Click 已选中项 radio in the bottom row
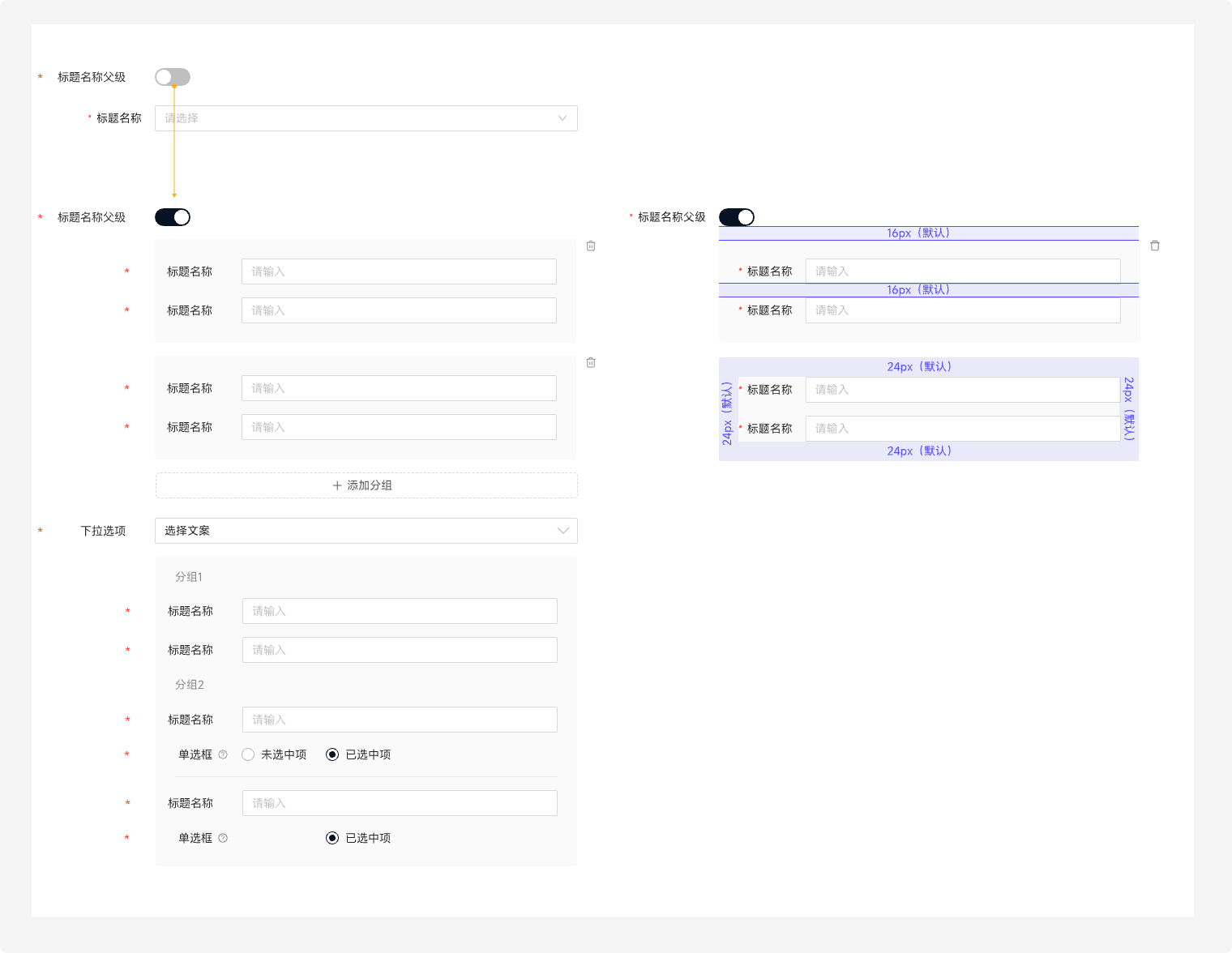 (x=332, y=838)
